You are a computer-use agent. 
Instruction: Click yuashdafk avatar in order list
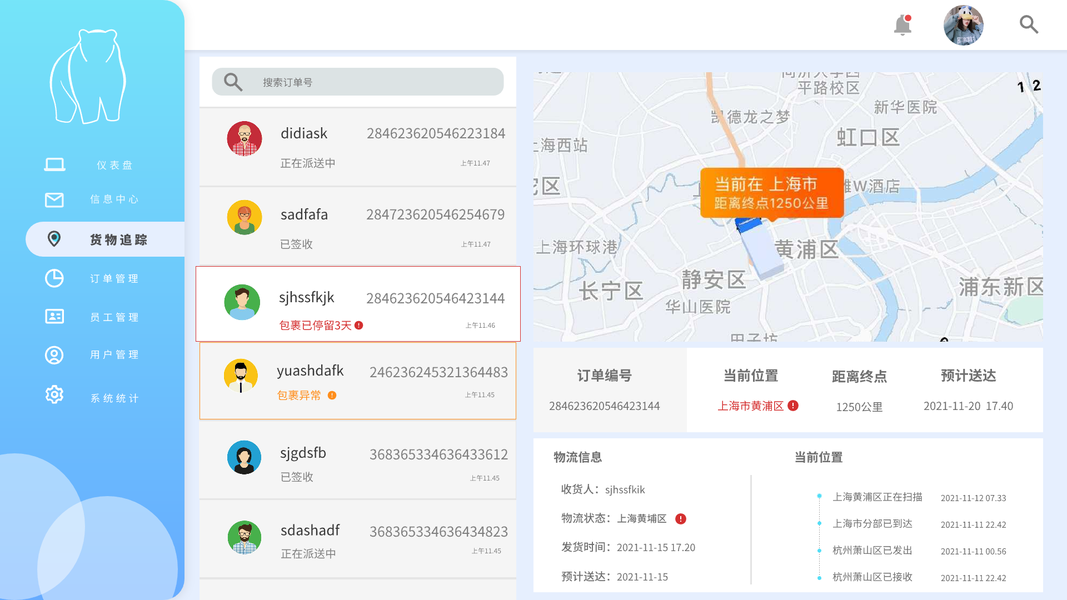tap(241, 376)
